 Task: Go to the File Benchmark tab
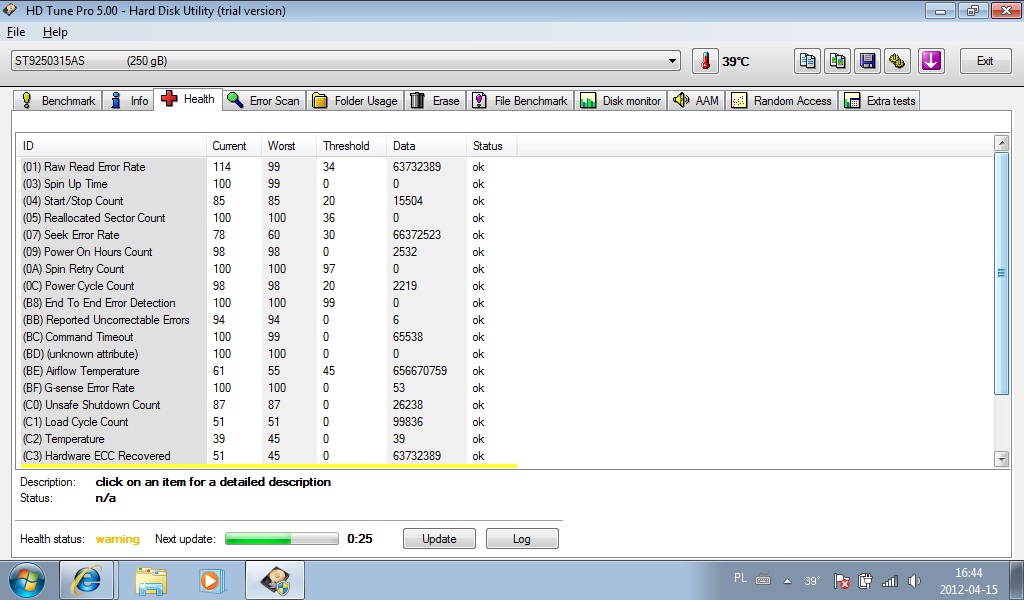[520, 101]
